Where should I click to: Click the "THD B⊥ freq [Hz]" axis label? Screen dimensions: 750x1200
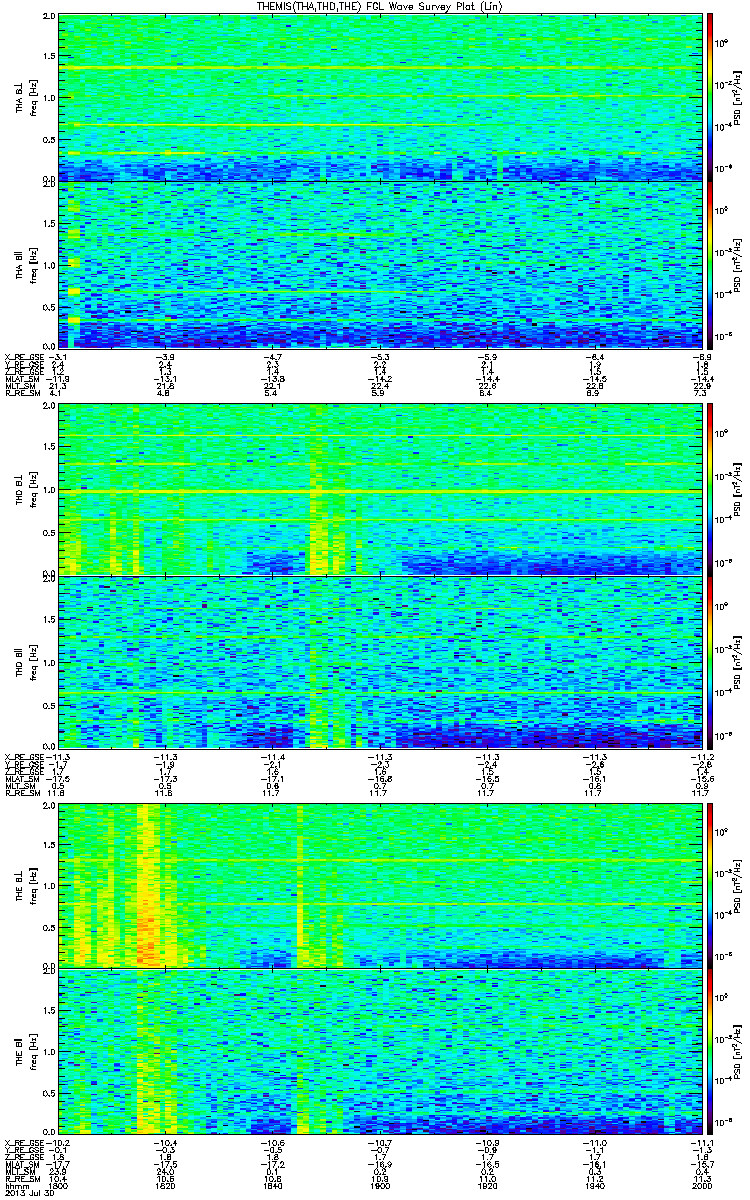click(x=25, y=490)
